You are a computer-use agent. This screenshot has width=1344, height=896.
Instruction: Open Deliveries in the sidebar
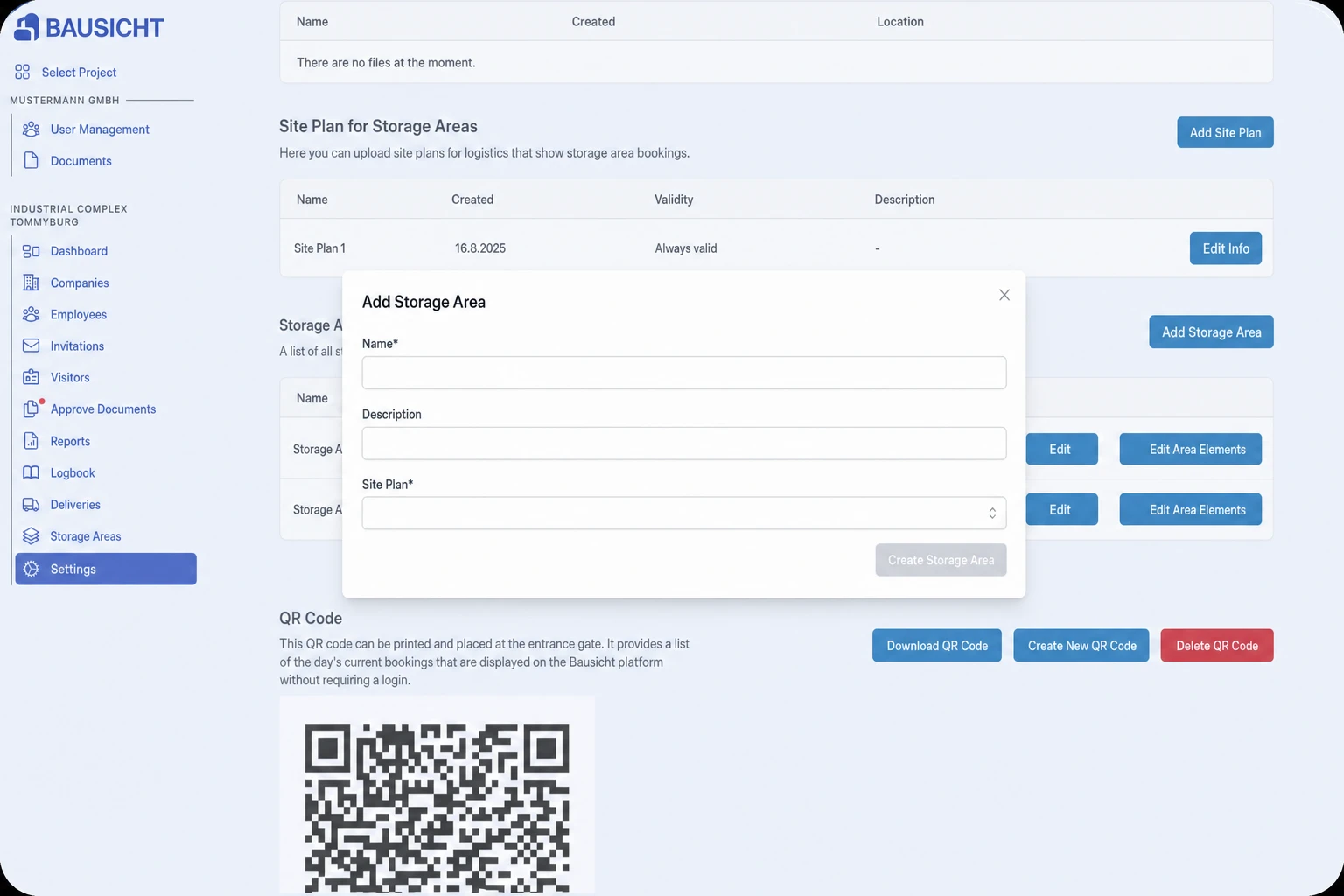[75, 505]
